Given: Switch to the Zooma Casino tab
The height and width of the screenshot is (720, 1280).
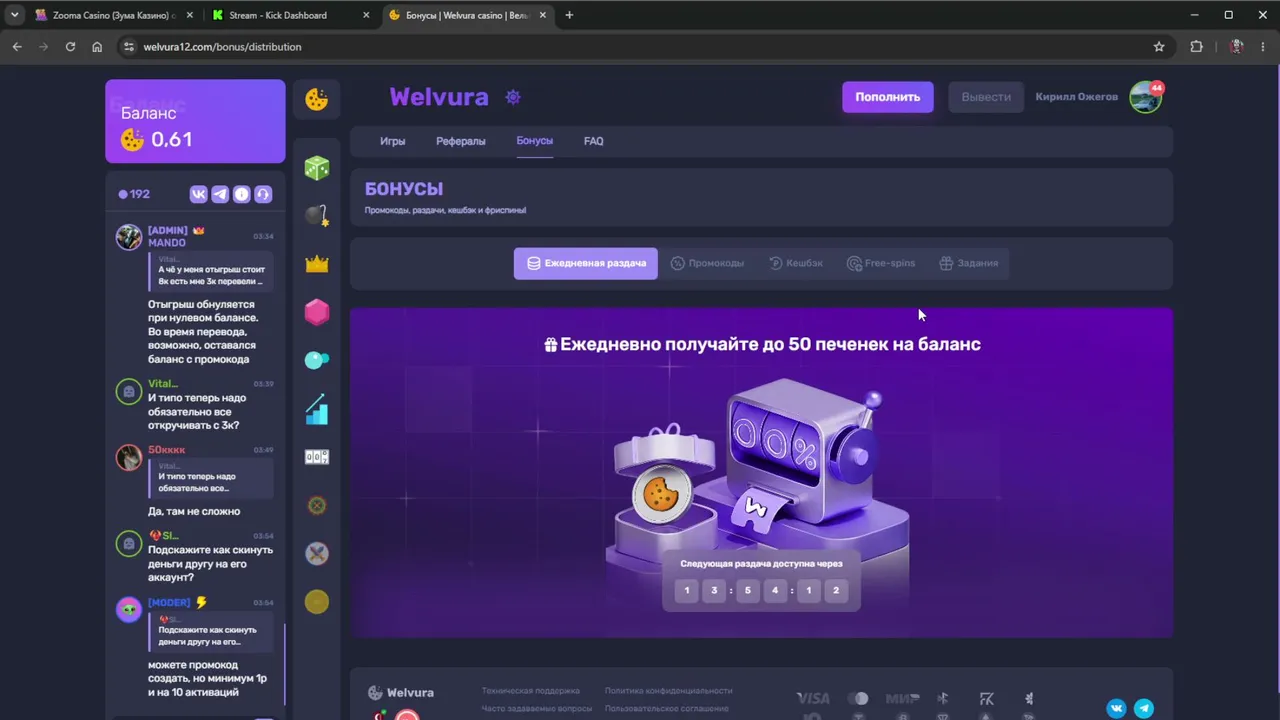Looking at the screenshot, I should (113, 15).
